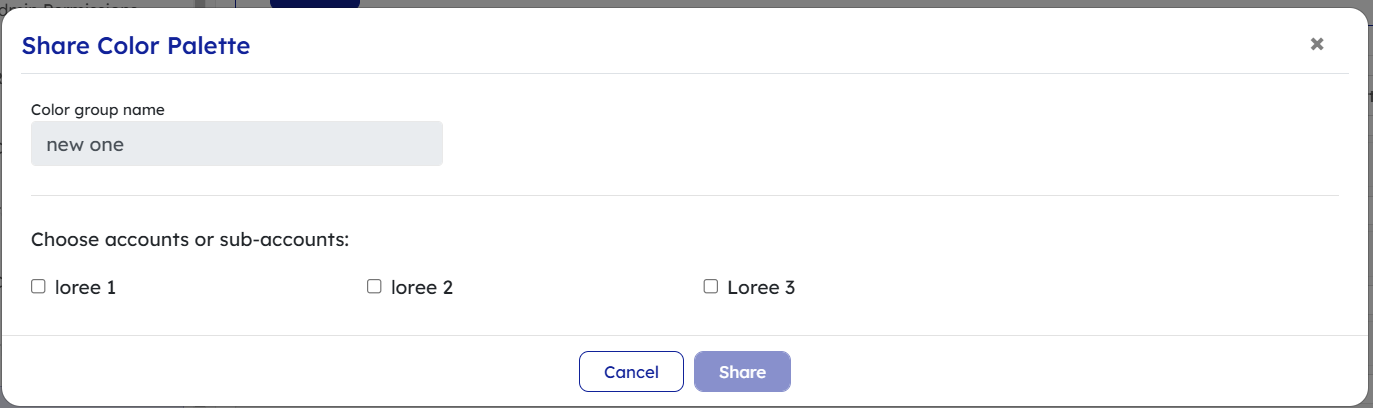This screenshot has width=1373, height=408.
Task: Confirm palette sharing with Share button
Action: click(x=742, y=372)
